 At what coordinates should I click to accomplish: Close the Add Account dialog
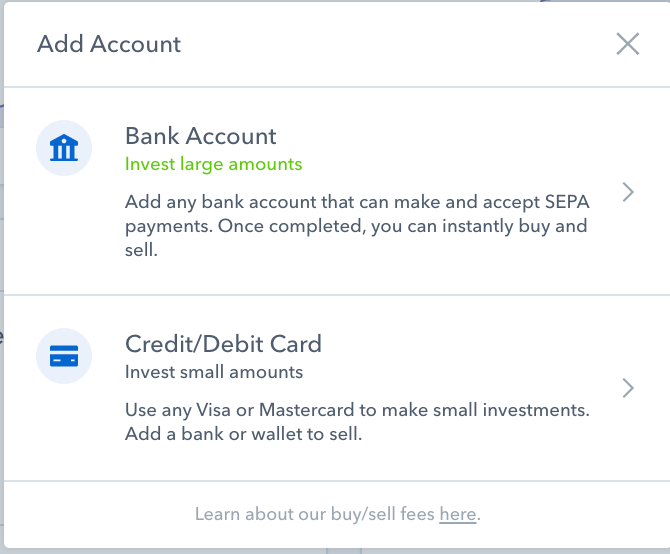pyautogui.click(x=627, y=44)
